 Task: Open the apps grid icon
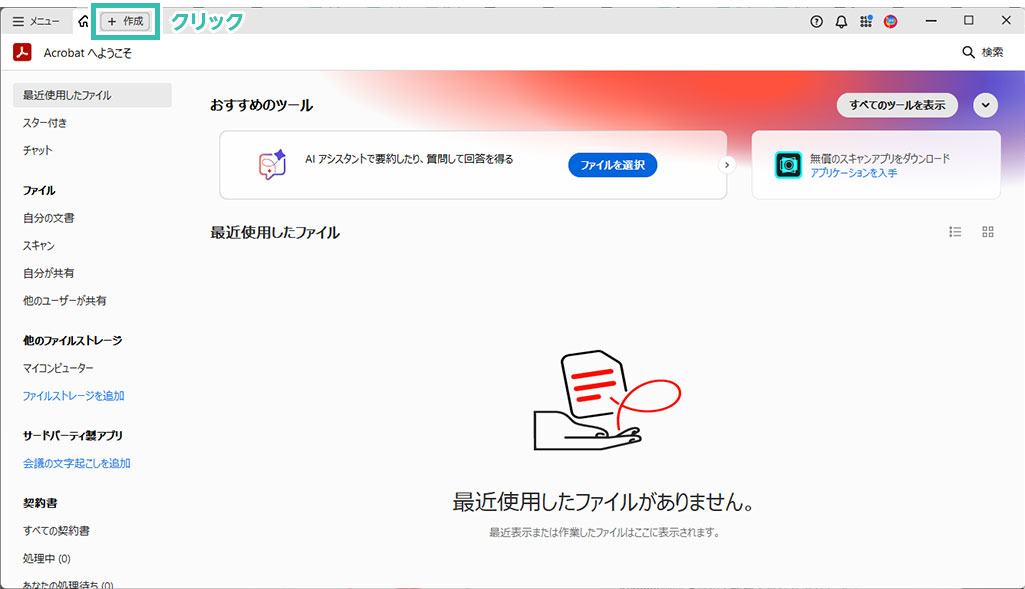pos(866,21)
